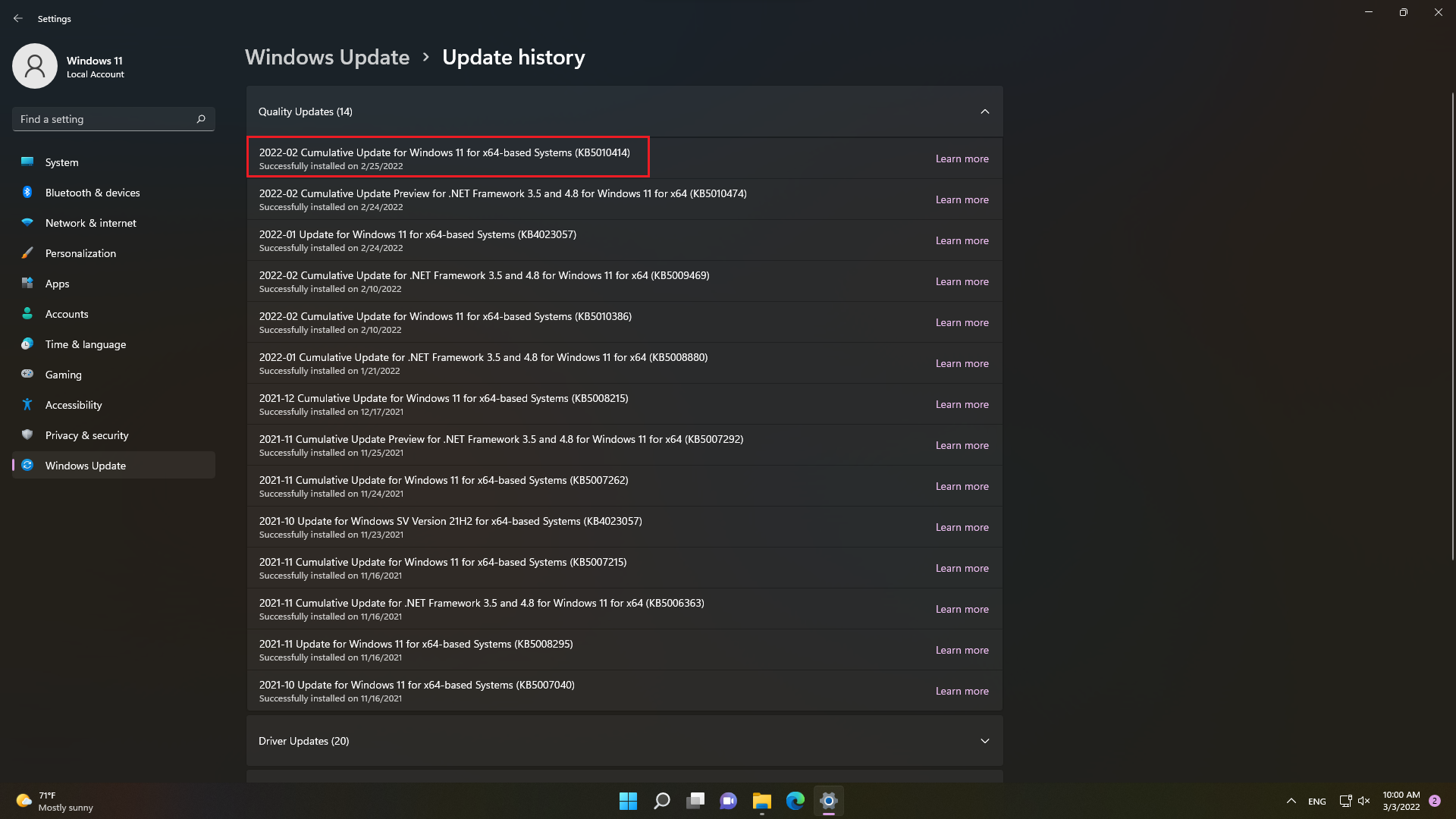
Task: Click the Bluetooth icon in sidebar
Action: pyautogui.click(x=27, y=192)
